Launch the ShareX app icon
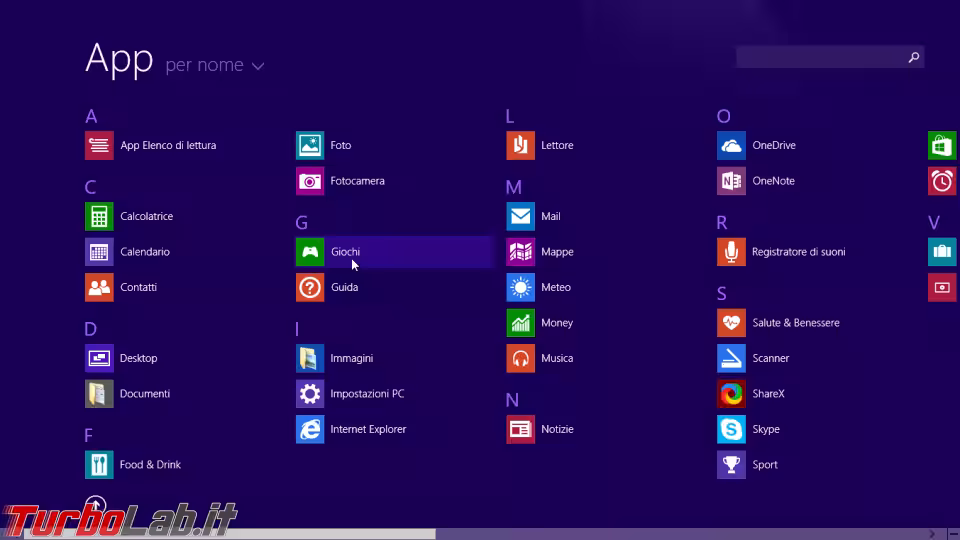The height and width of the screenshot is (540, 960). [731, 394]
